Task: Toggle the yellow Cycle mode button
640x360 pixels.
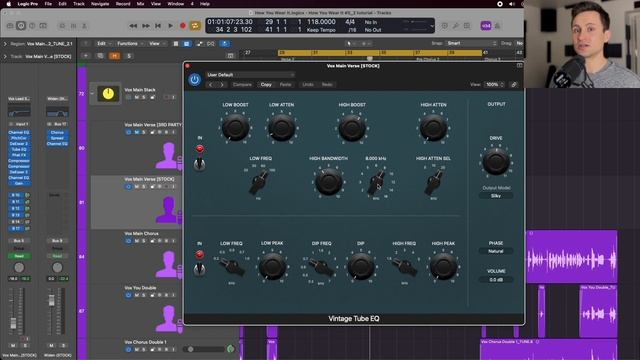Action: (195, 26)
